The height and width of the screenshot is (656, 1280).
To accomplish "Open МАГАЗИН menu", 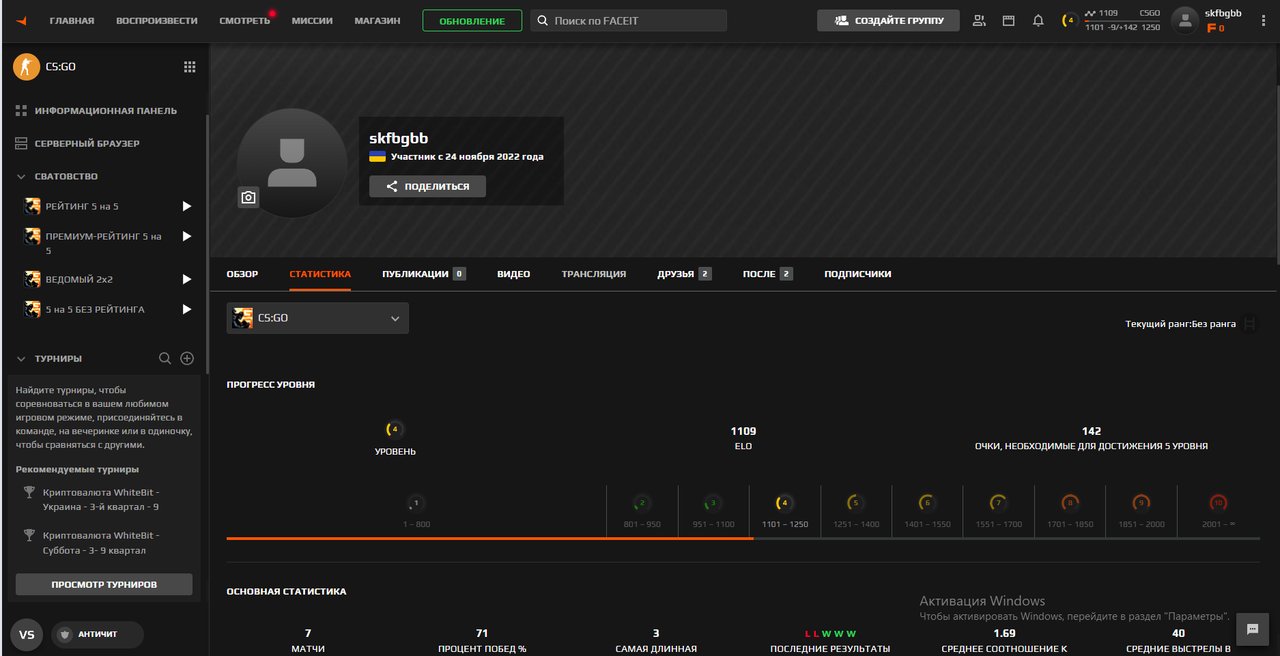I will (377, 21).
